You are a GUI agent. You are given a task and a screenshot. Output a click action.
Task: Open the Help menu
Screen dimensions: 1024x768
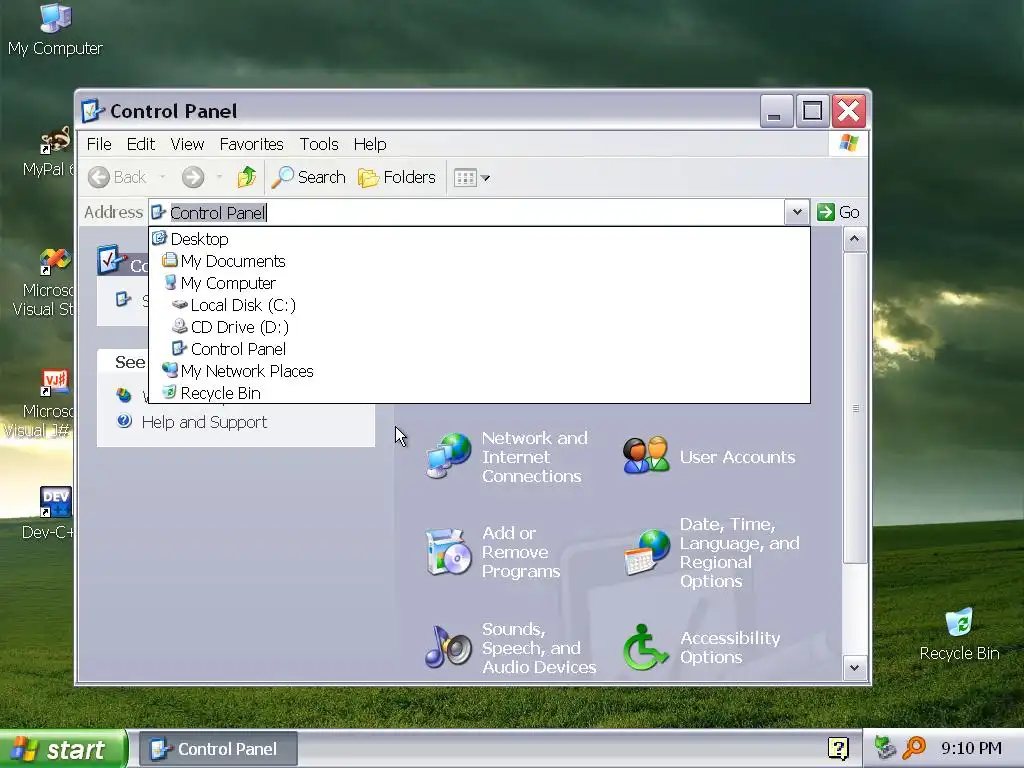(370, 144)
